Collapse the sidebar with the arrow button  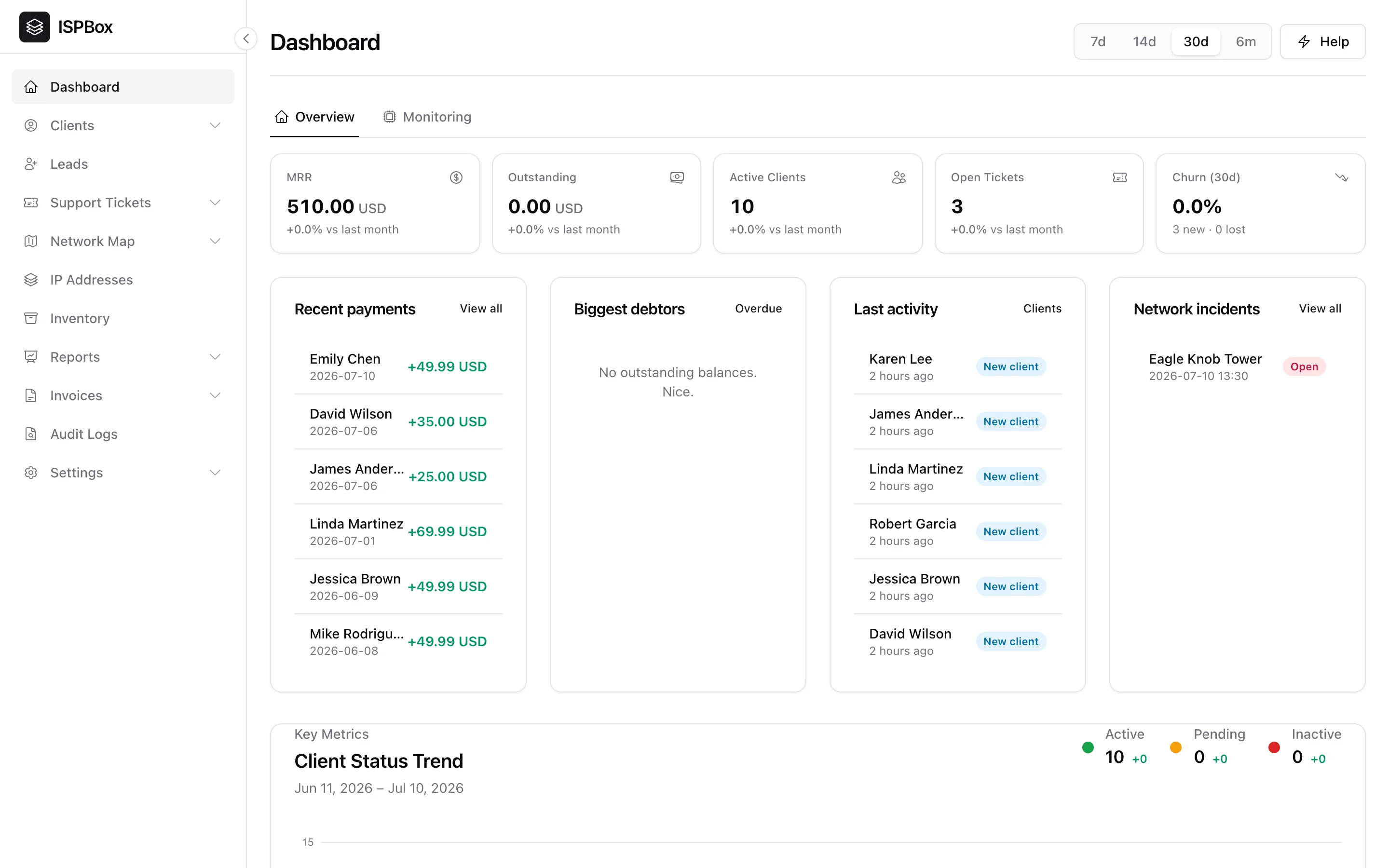[x=245, y=39]
